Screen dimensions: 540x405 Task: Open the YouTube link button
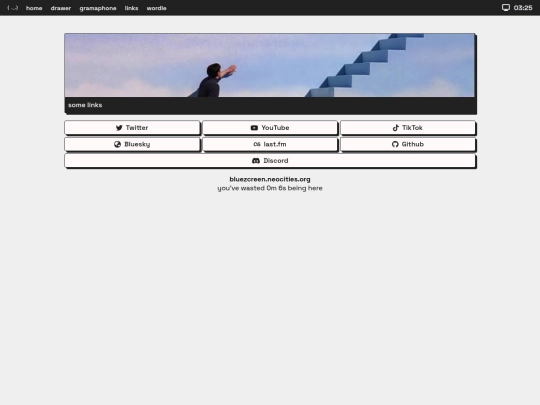pyautogui.click(x=270, y=128)
